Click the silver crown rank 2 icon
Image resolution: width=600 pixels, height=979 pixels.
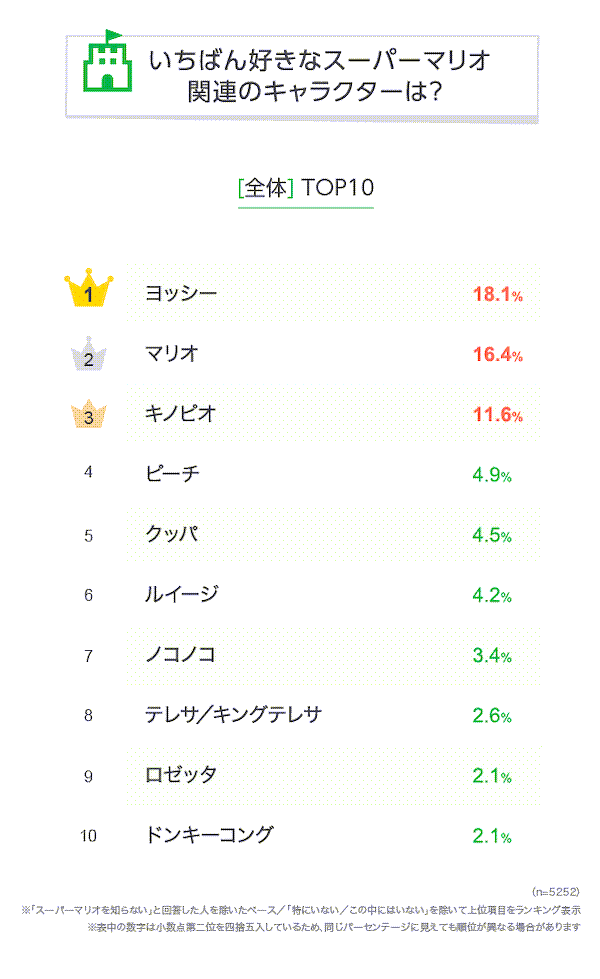[89, 354]
